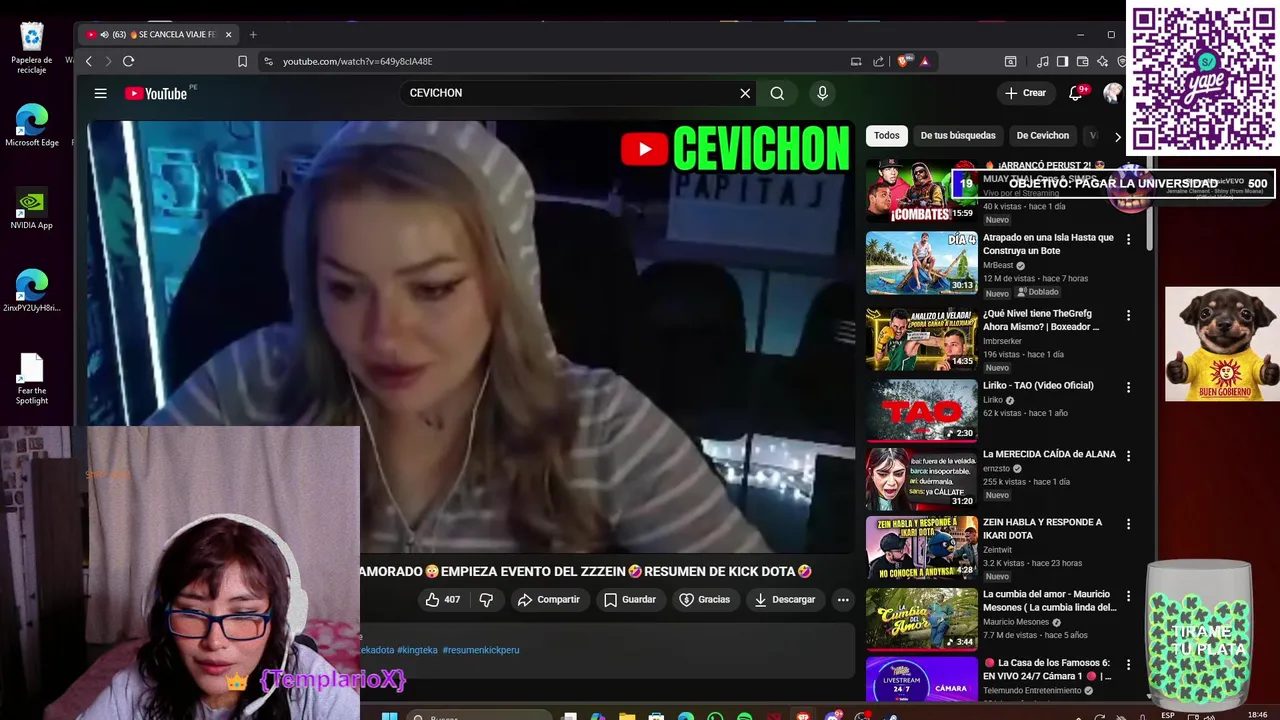
Task: Open a new browser tab
Action: (253, 34)
